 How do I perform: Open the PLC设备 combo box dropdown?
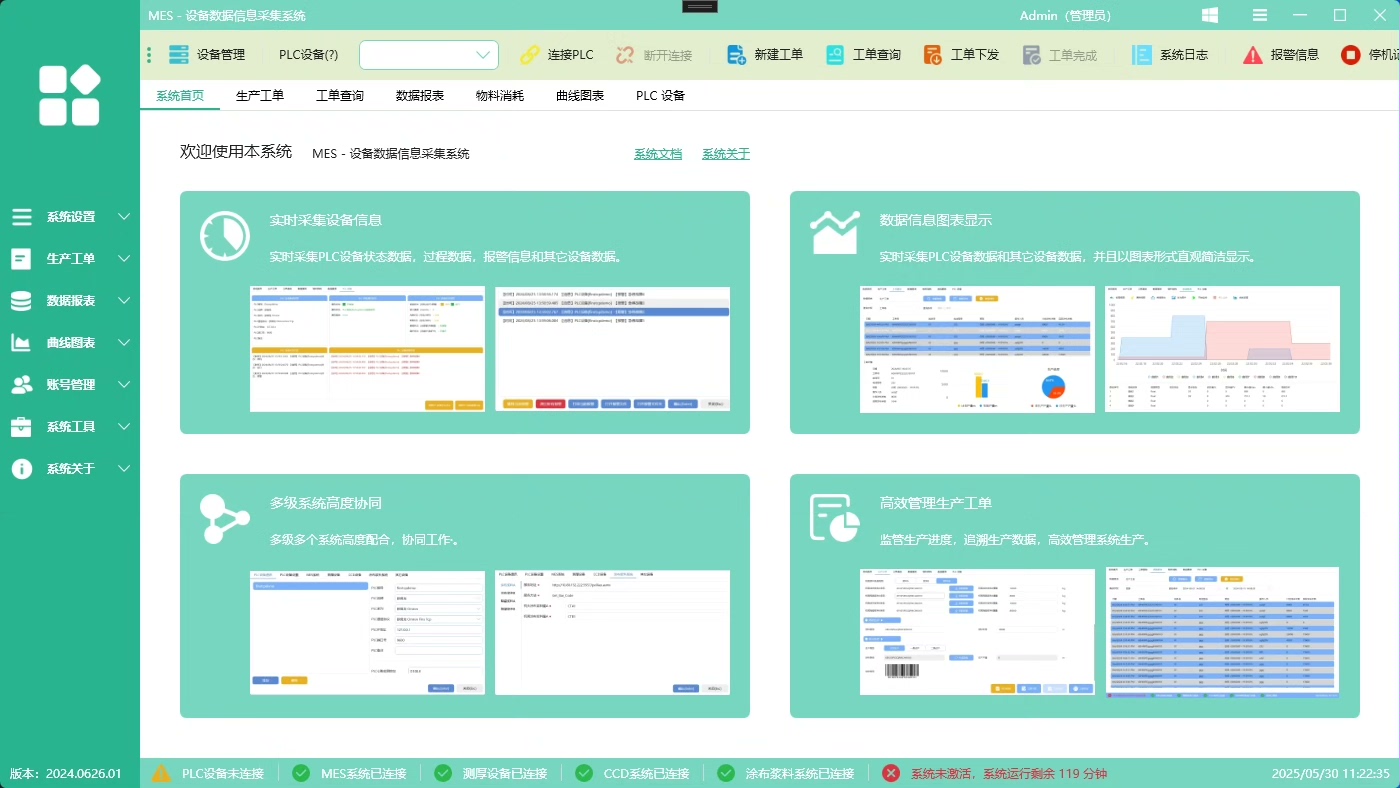tap(482, 55)
